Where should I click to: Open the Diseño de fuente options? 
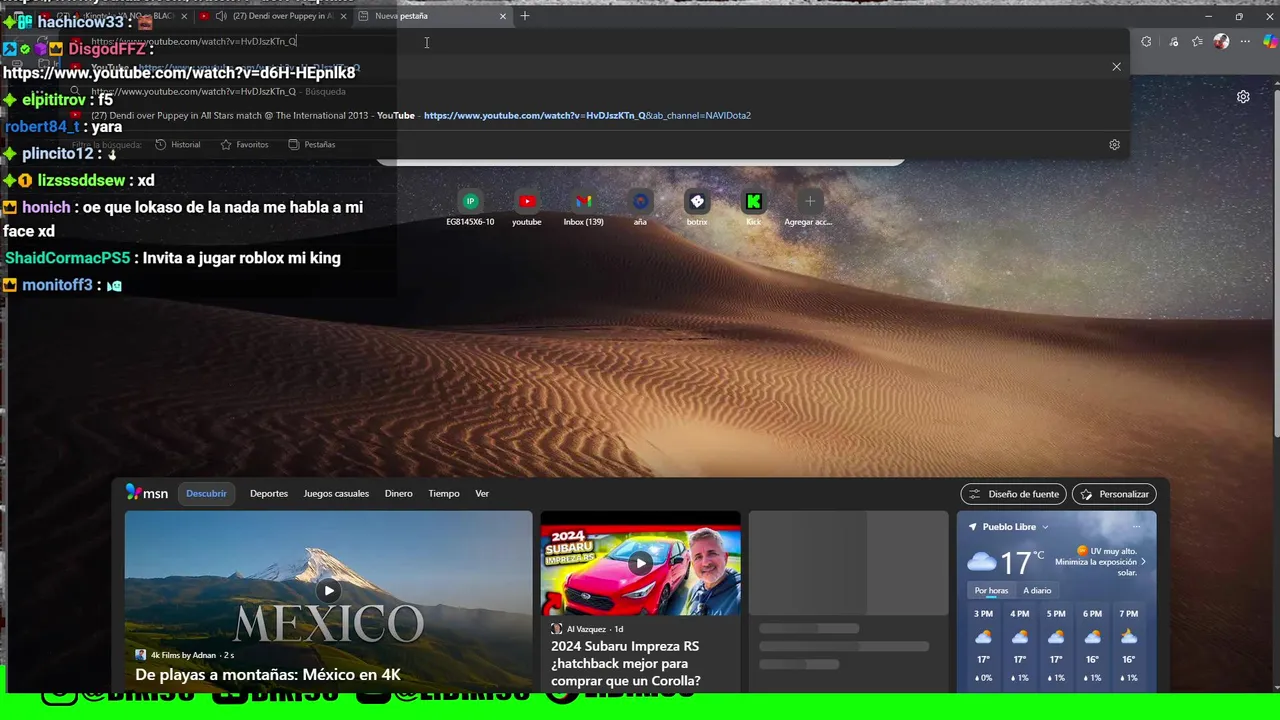1014,494
